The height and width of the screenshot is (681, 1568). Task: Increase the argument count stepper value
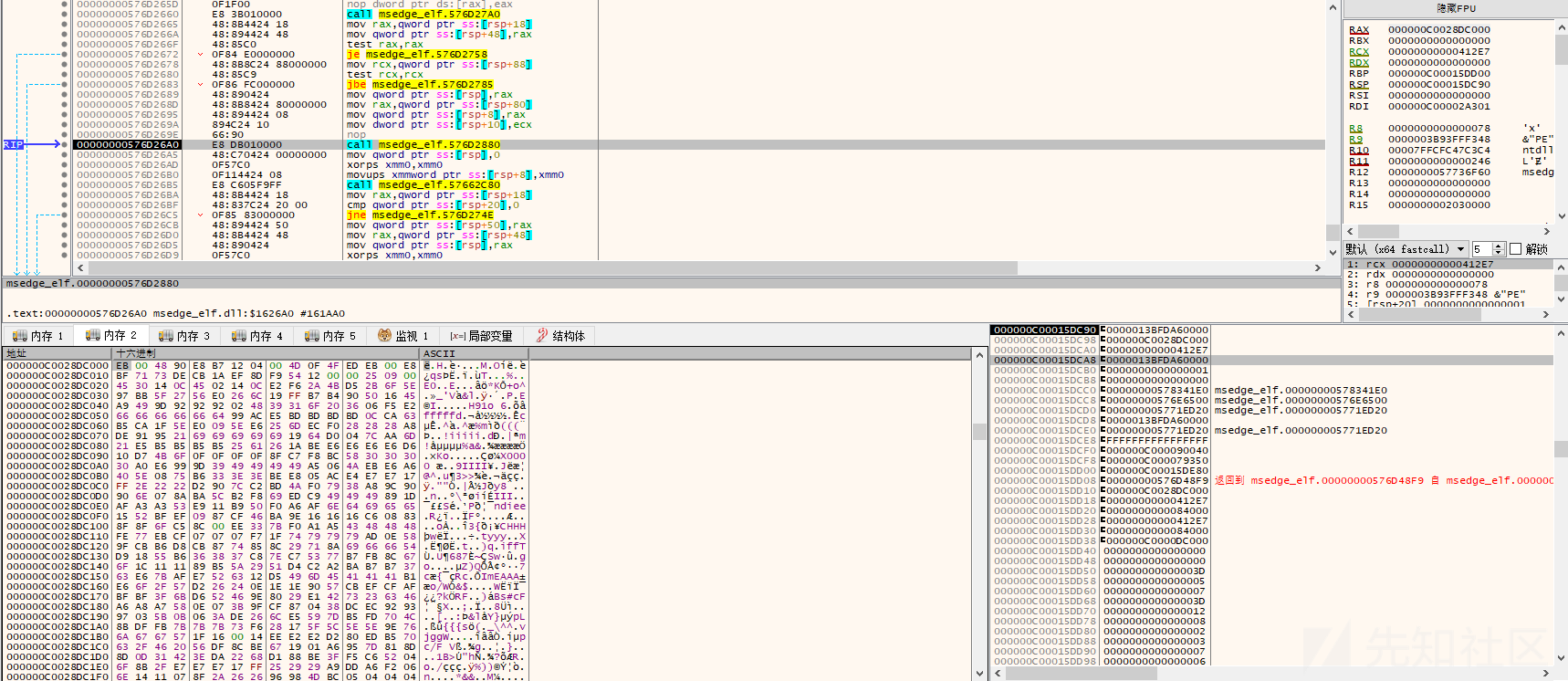tap(1498, 246)
